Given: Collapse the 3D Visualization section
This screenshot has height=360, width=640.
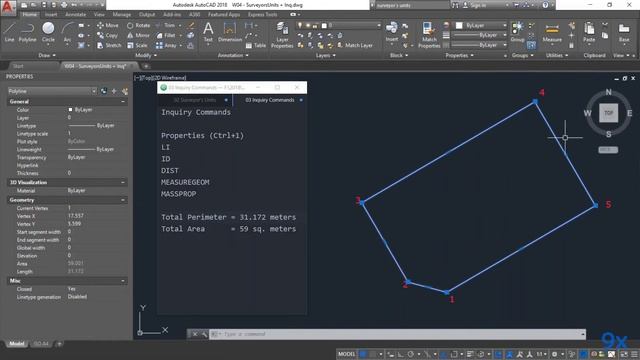Looking at the screenshot, I should (123, 182).
